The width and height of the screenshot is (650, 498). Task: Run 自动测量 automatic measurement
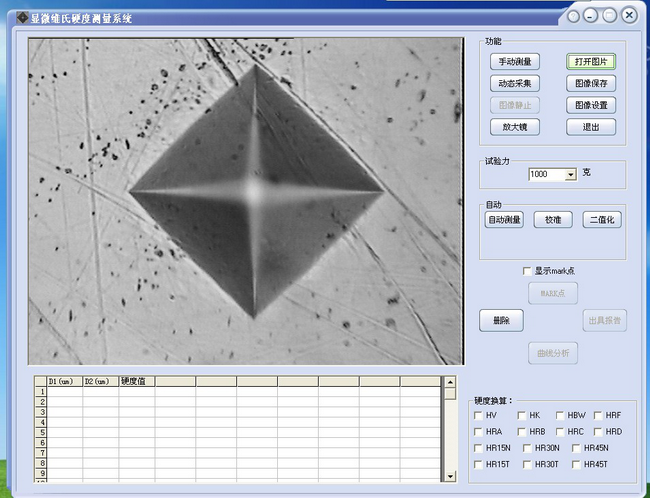point(505,219)
